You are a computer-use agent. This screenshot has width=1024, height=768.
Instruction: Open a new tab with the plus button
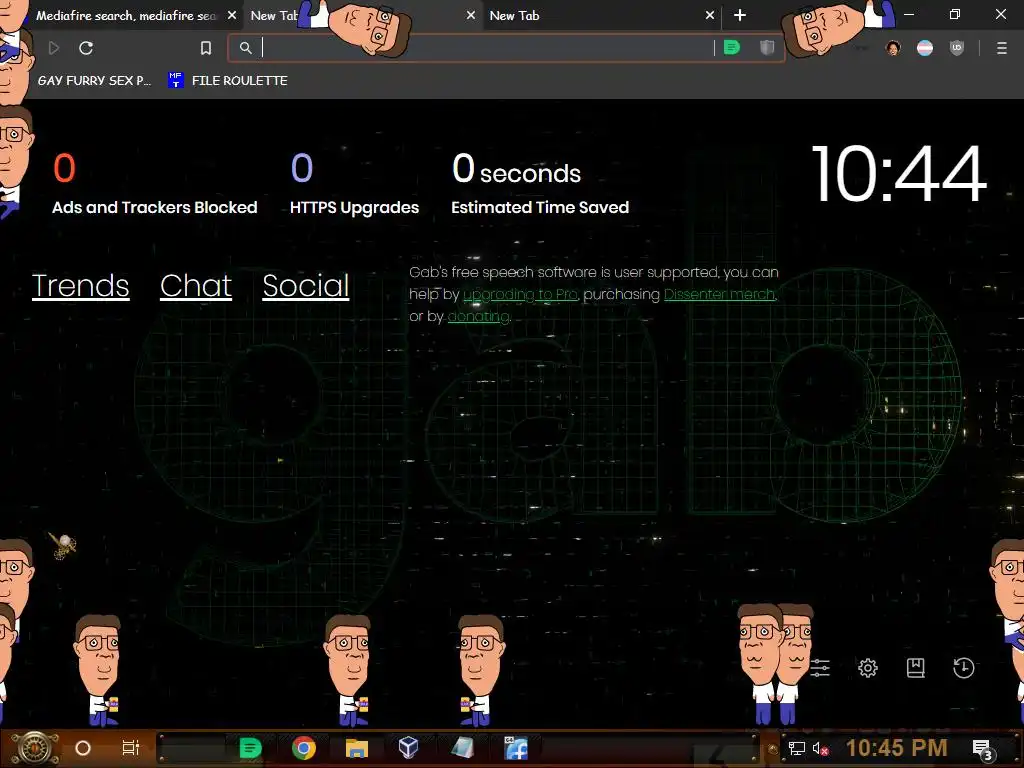pos(739,15)
